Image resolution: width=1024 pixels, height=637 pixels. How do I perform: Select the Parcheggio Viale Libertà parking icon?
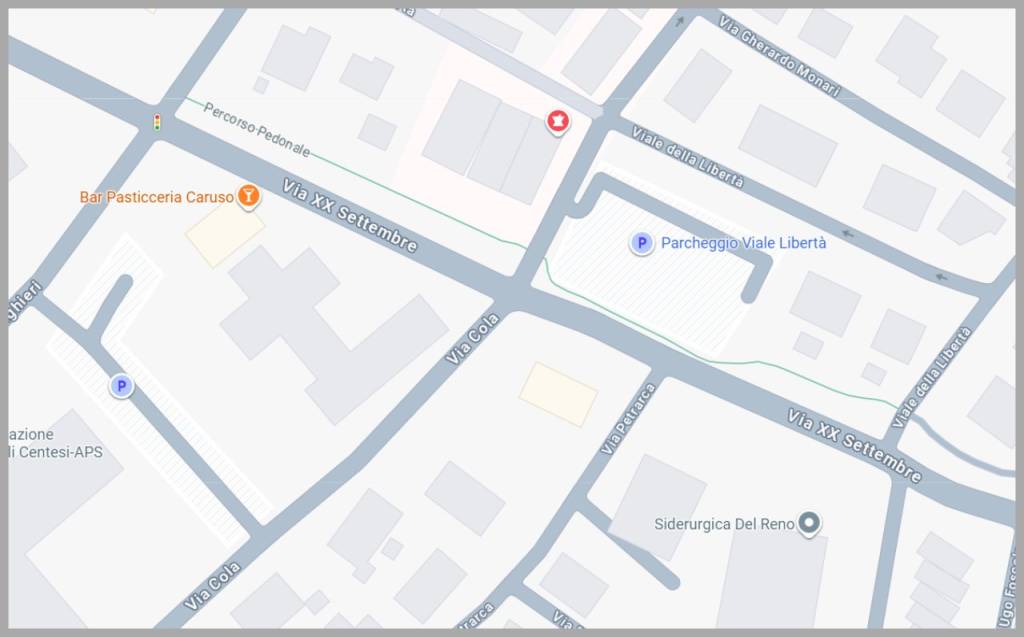point(641,243)
